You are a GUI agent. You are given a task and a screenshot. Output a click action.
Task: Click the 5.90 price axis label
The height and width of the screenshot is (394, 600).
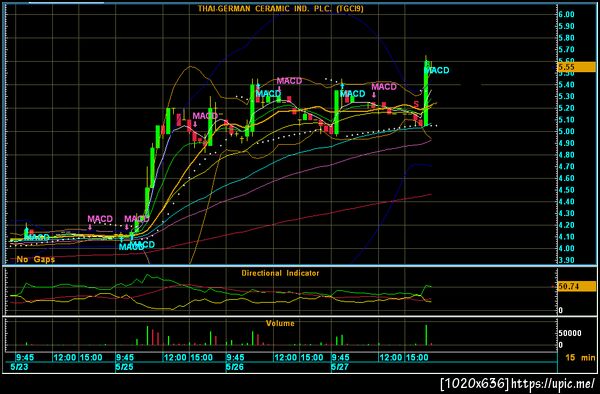tap(567, 26)
